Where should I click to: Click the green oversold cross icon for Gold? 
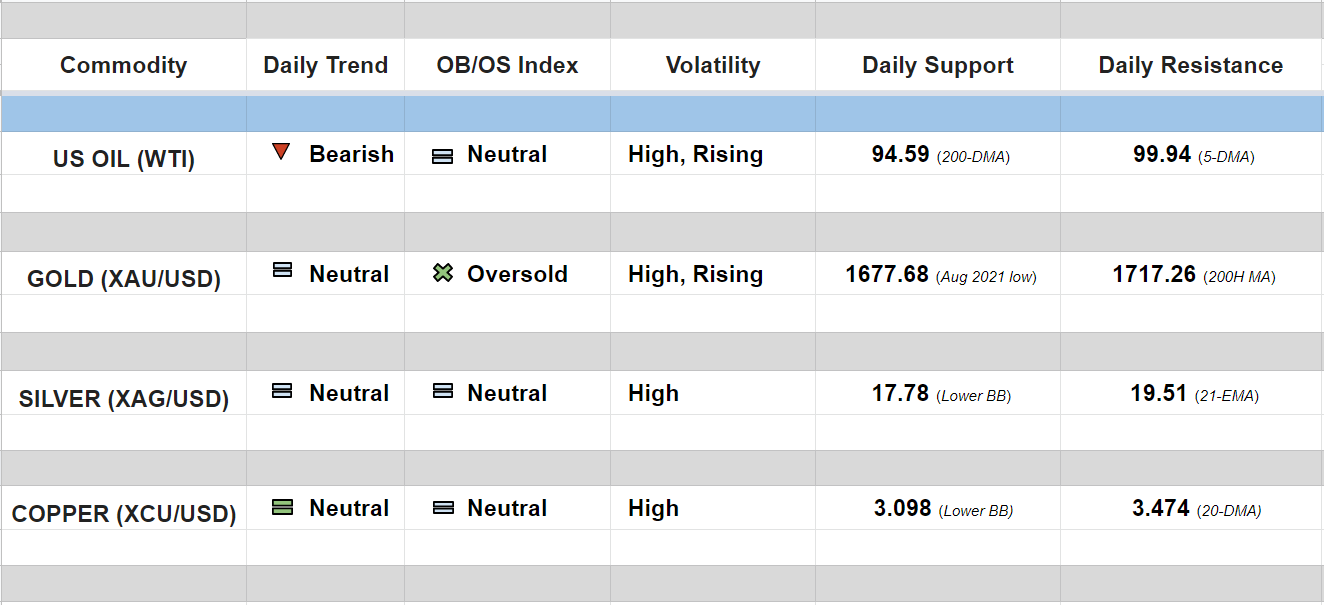(x=443, y=273)
